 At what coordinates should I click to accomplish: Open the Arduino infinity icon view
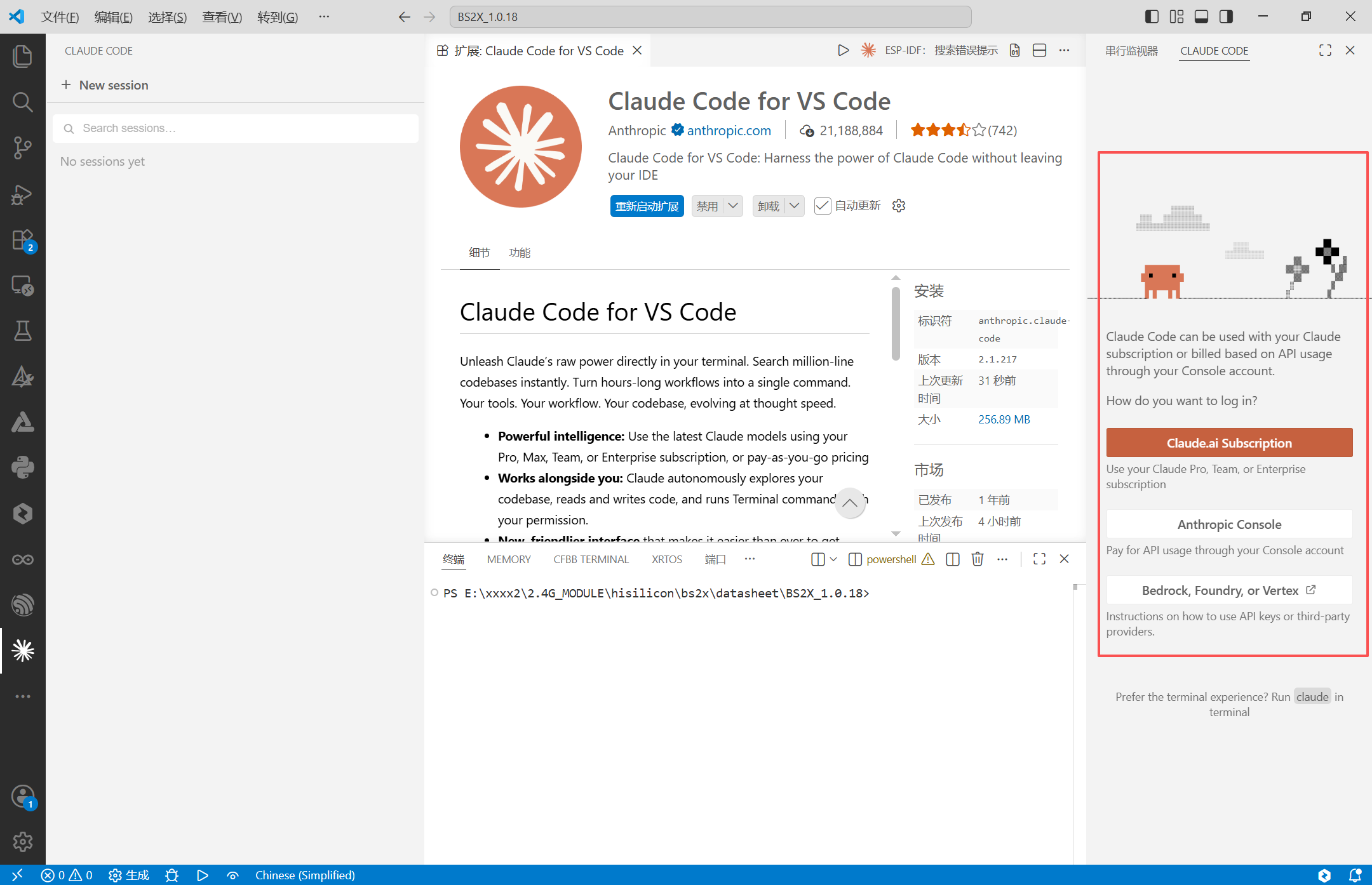pos(23,559)
